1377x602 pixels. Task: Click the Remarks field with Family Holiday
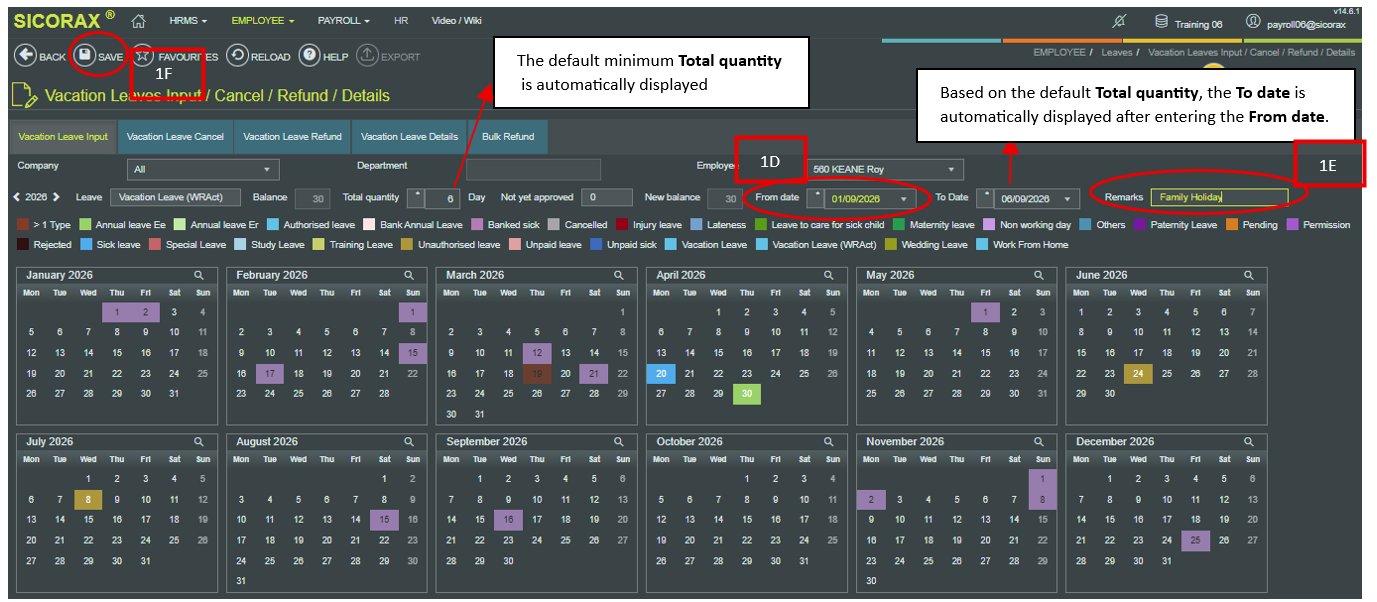(1219, 198)
